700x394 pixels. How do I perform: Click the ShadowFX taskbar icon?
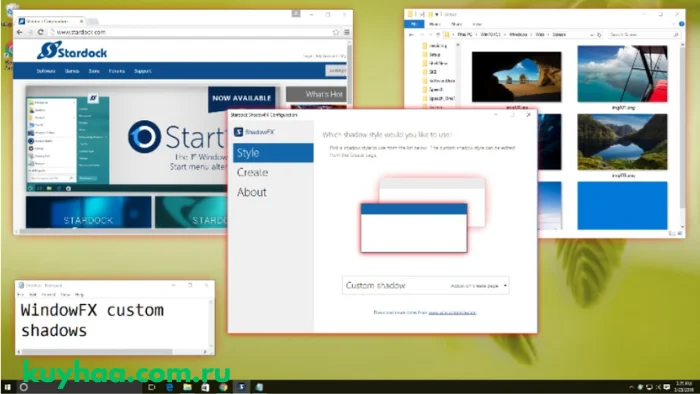click(x=241, y=387)
